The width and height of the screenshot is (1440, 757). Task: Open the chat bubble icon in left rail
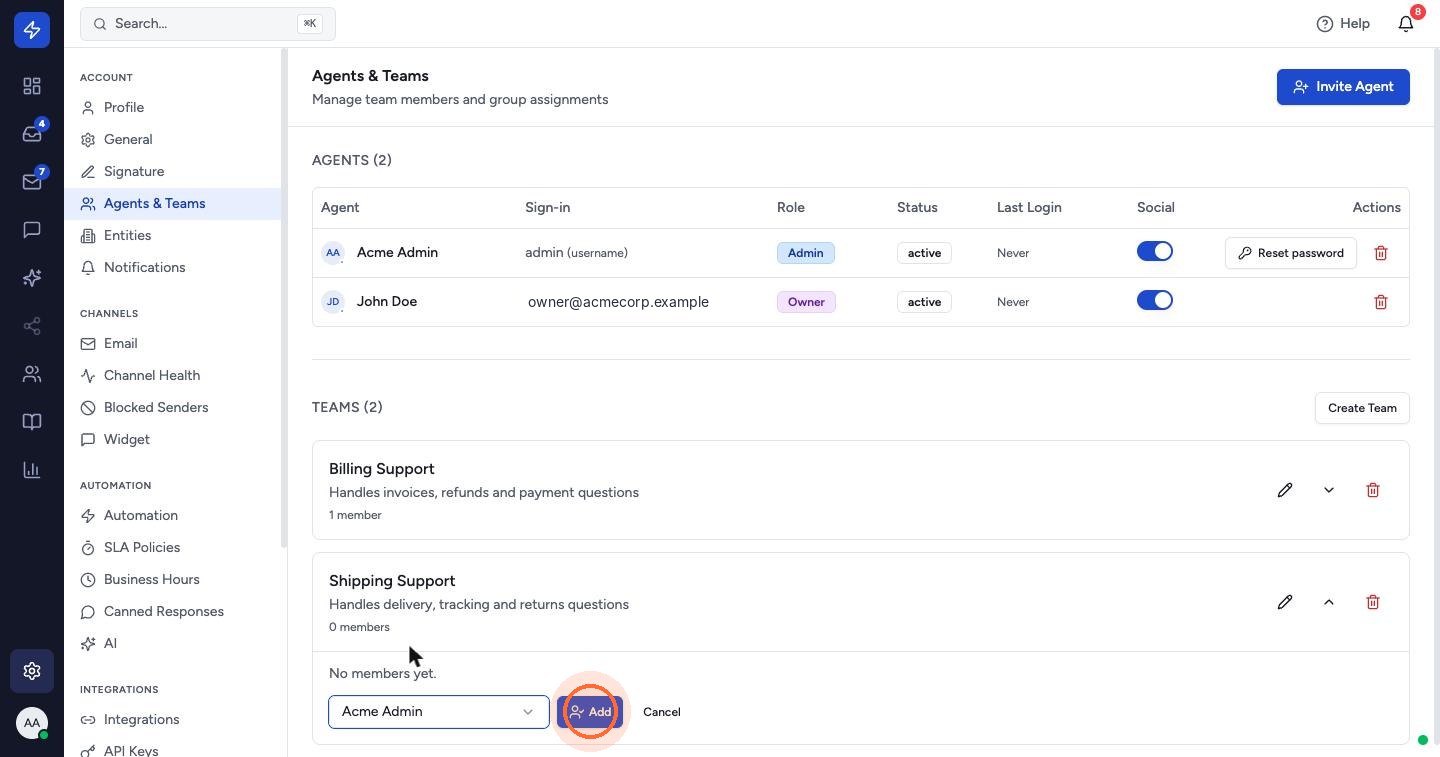[x=32, y=230]
